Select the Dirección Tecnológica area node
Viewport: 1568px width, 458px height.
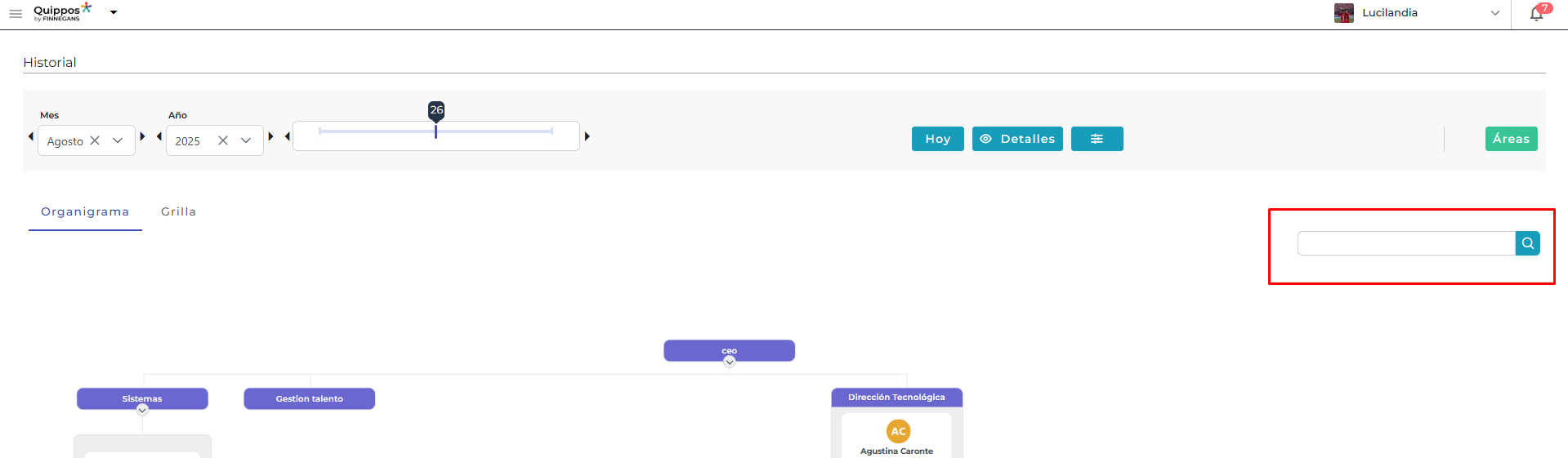[x=896, y=398]
